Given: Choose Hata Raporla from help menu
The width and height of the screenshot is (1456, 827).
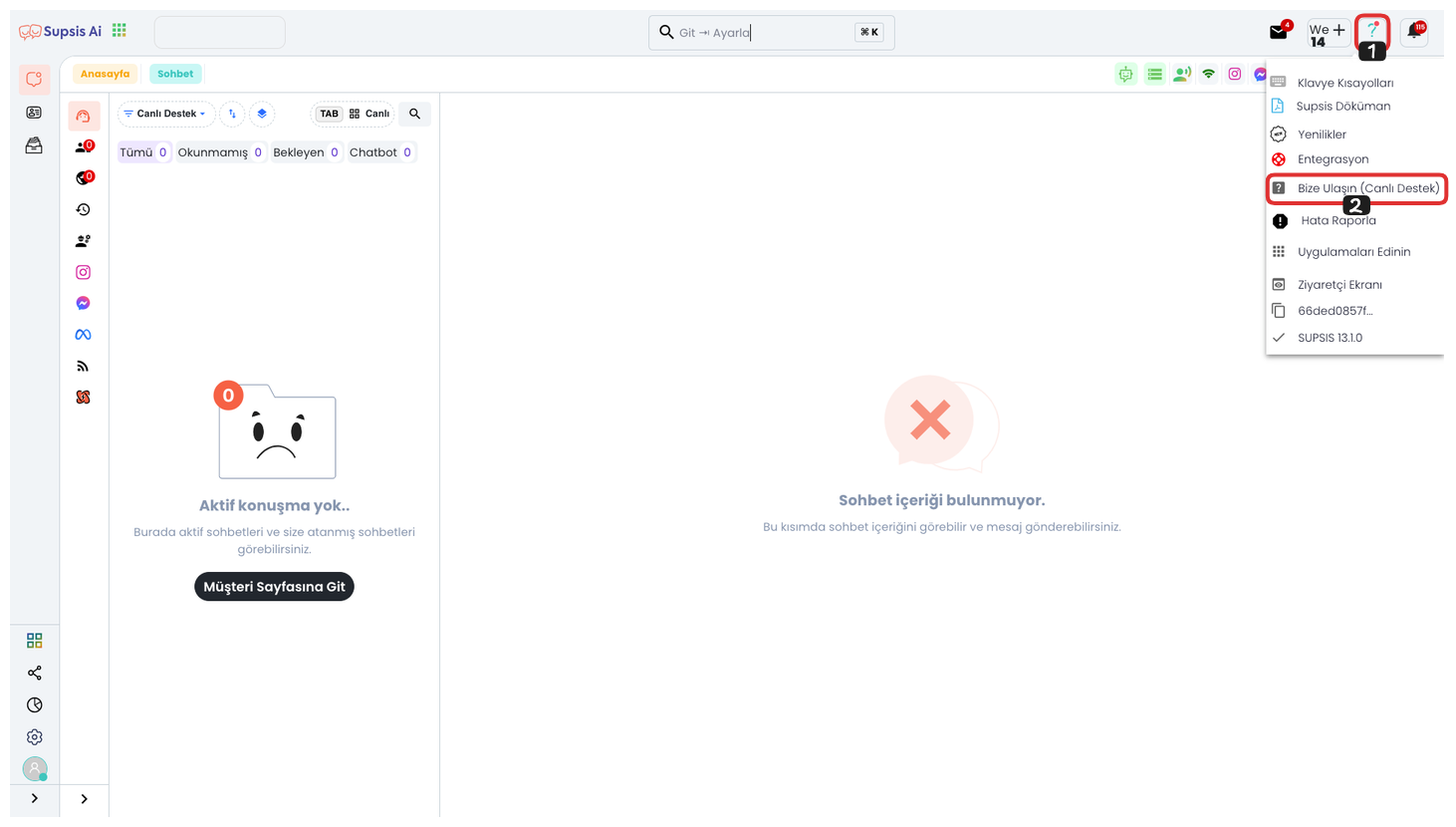Looking at the screenshot, I should (1337, 221).
